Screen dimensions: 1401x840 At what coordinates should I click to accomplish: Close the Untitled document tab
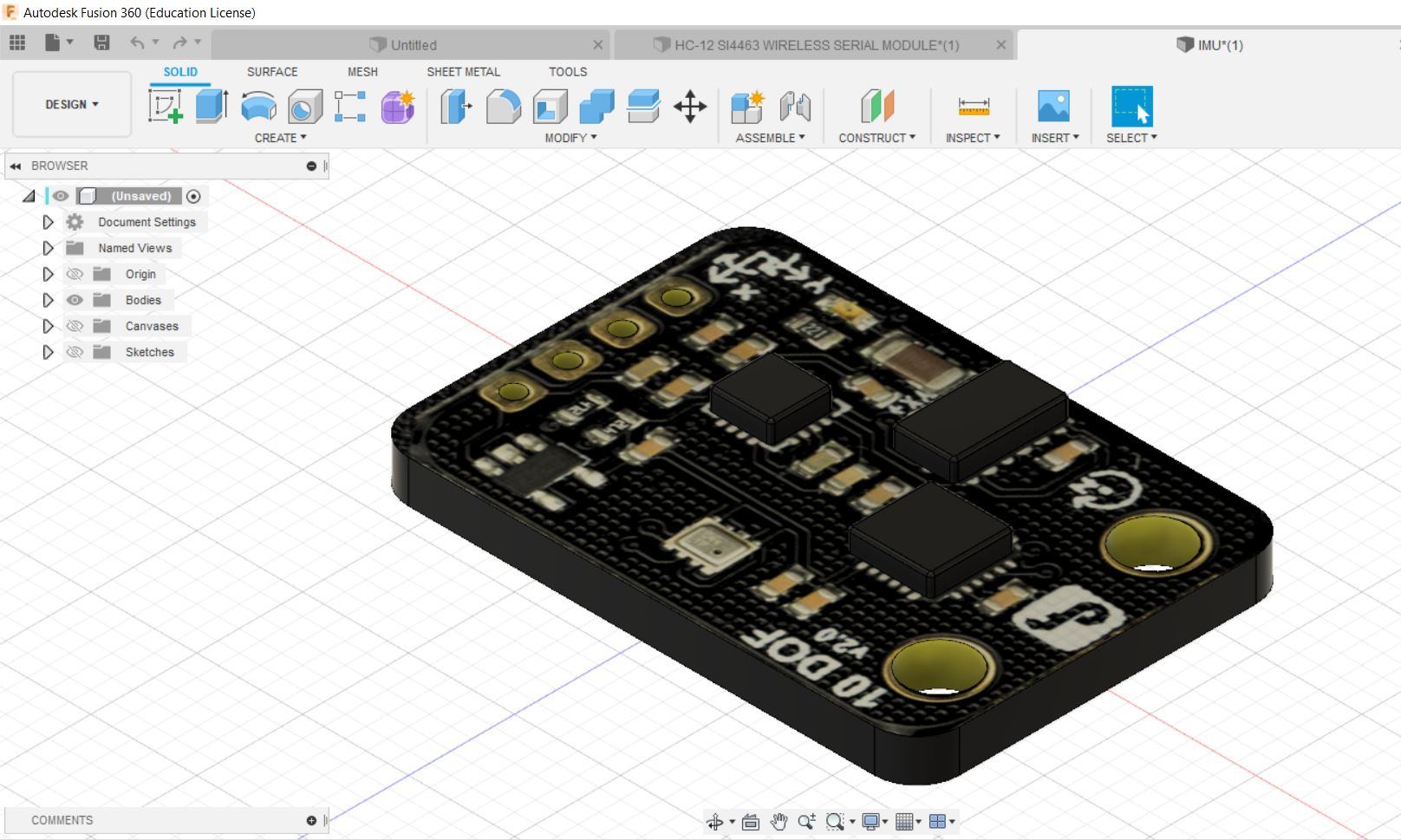[598, 45]
